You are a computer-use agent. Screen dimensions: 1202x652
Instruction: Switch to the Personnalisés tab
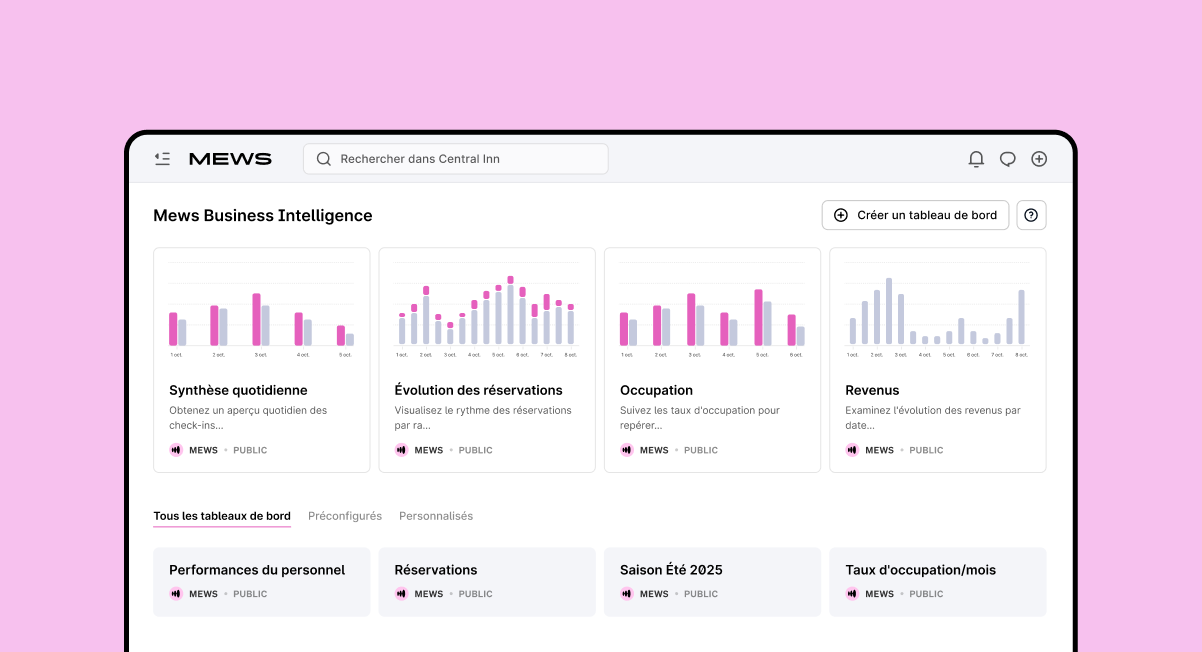[x=436, y=516]
